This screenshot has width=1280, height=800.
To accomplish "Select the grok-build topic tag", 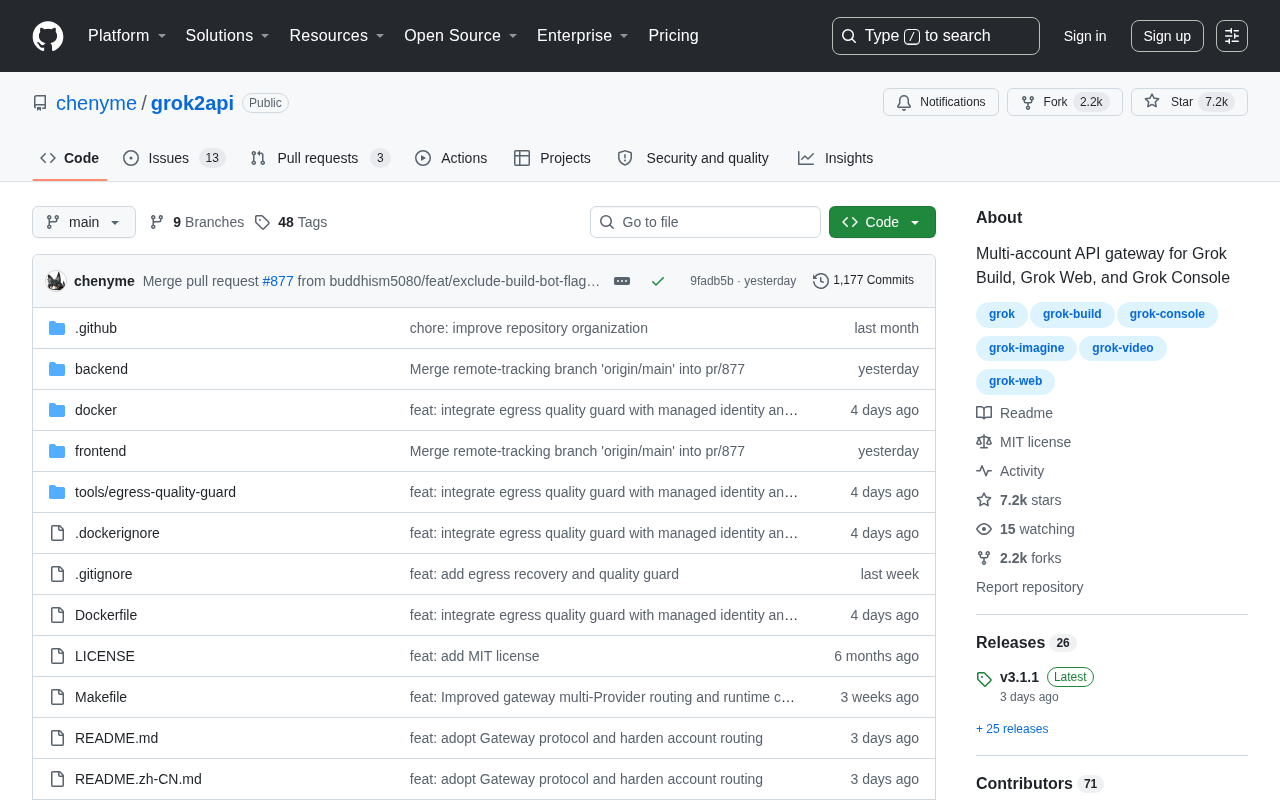I will (x=1072, y=315).
